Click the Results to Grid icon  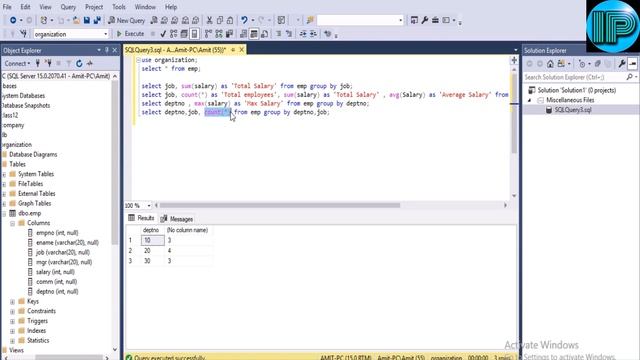coord(254,34)
